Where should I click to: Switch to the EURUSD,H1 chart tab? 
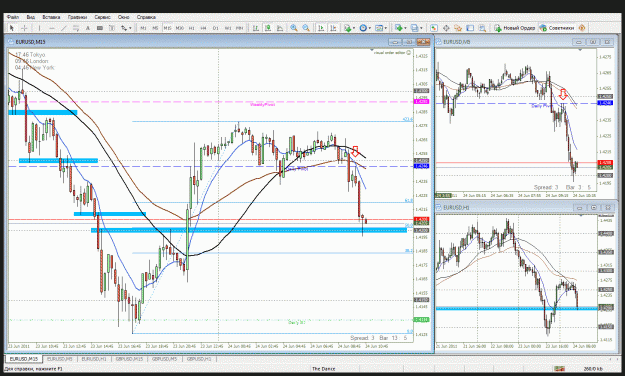(94, 359)
